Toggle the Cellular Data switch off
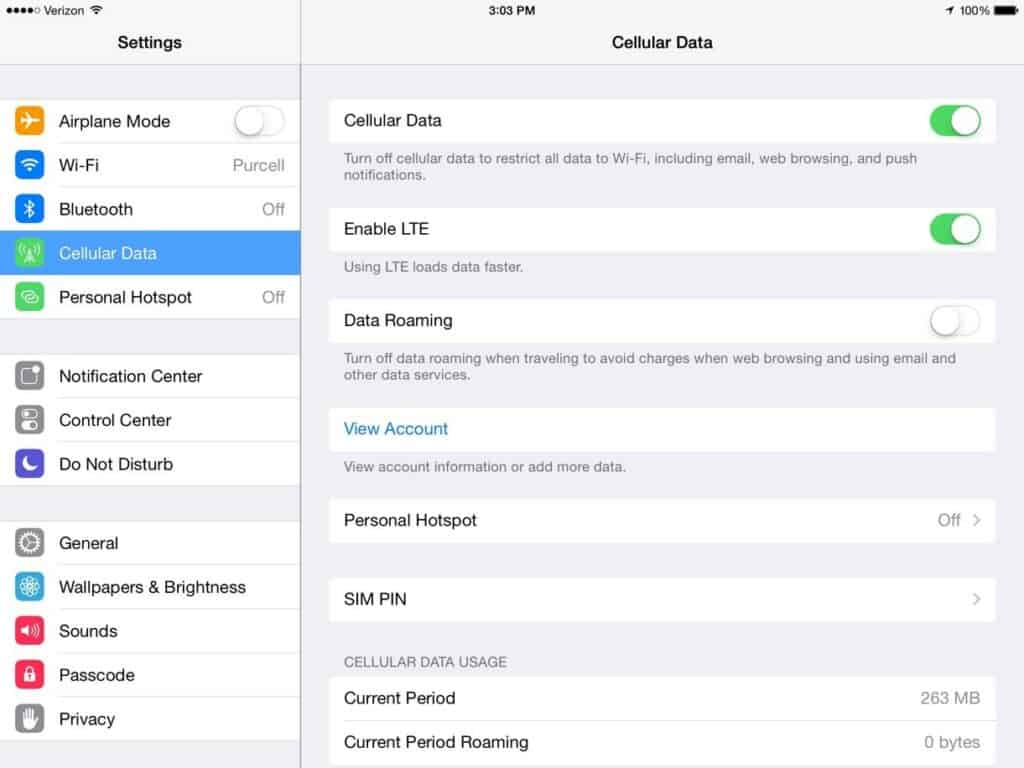This screenshot has width=1024, height=768. pyautogui.click(x=956, y=120)
